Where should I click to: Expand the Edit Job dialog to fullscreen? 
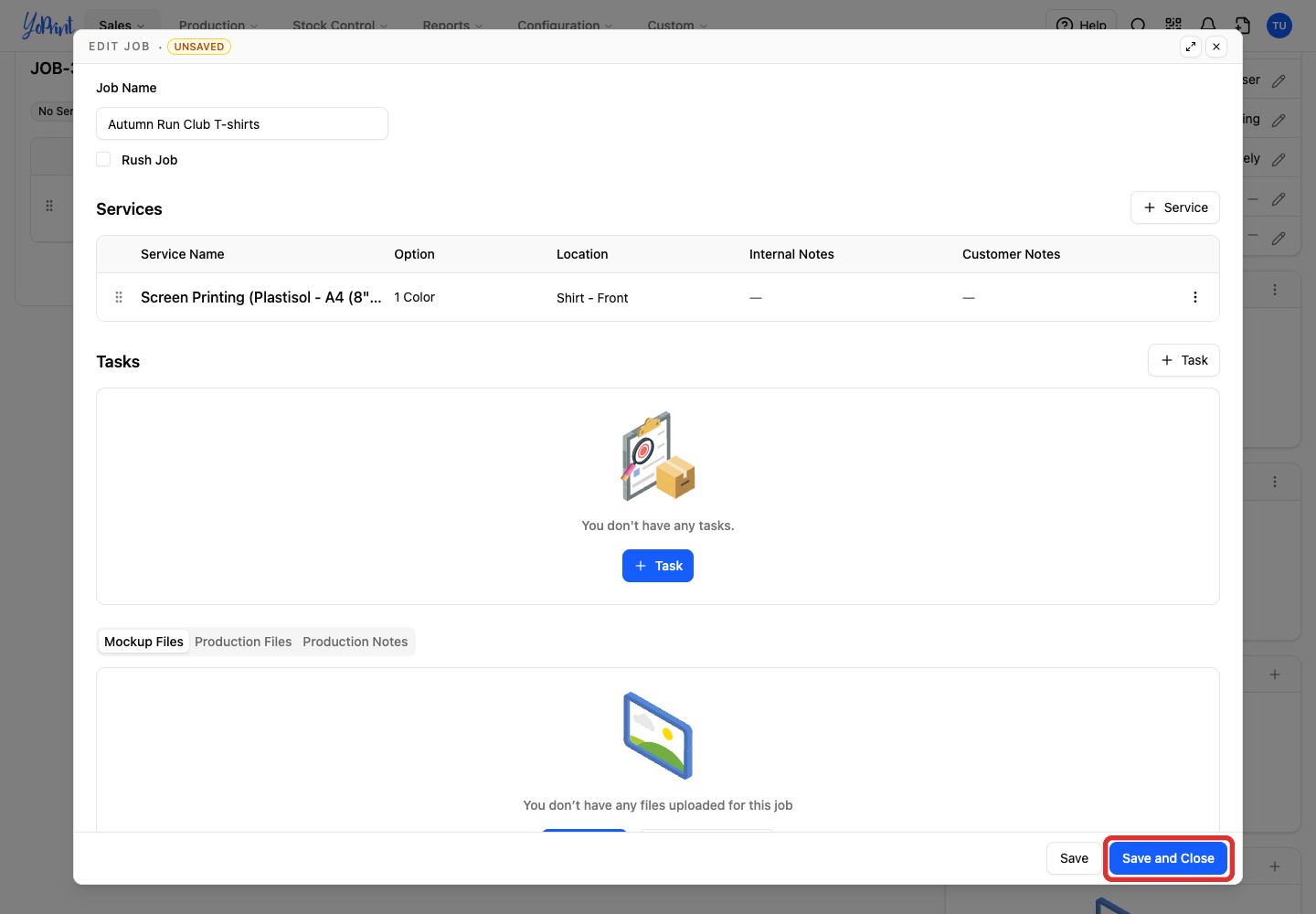pyautogui.click(x=1191, y=47)
